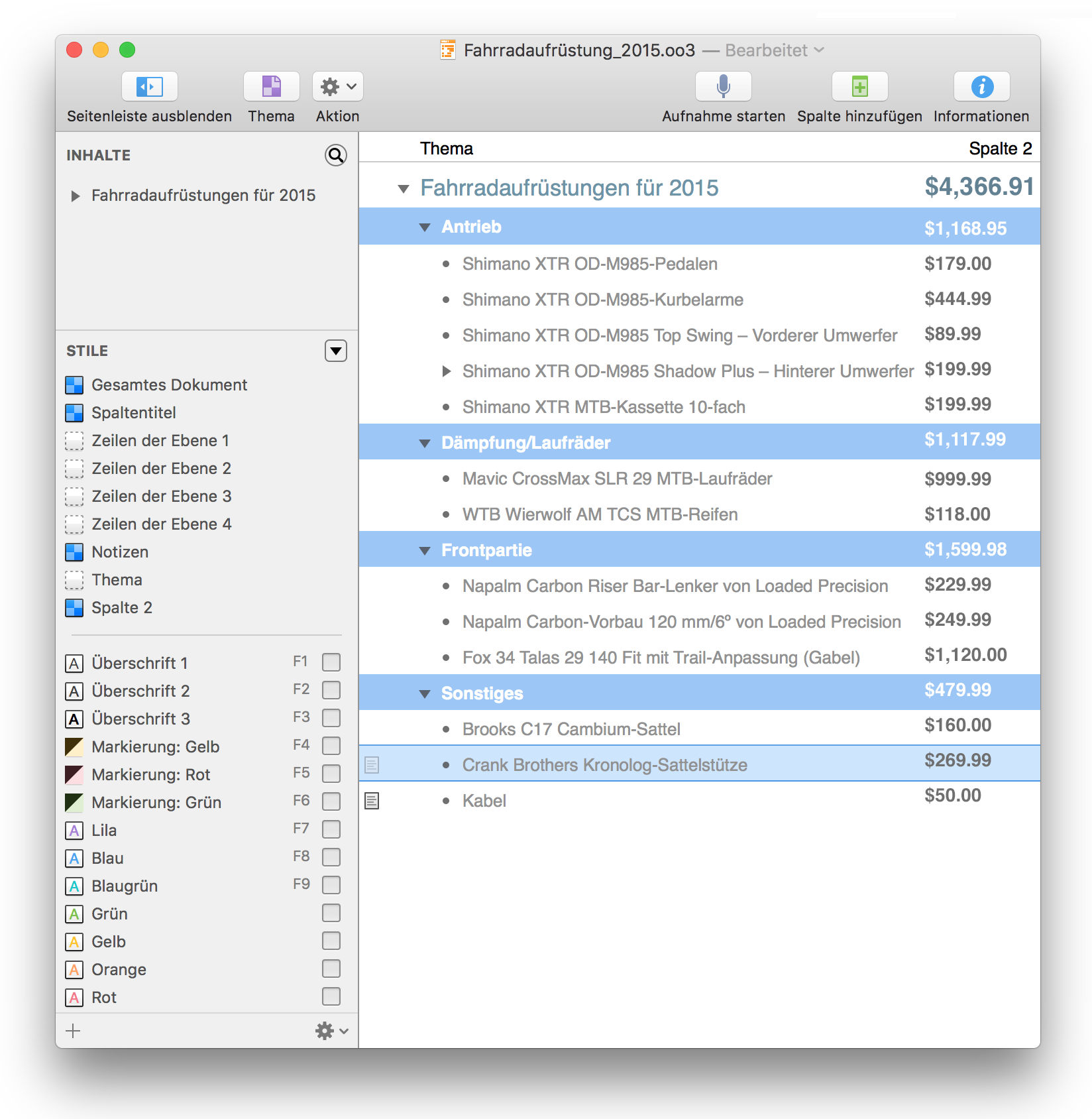The height and width of the screenshot is (1119, 1092).
Task: Select the Grün named style label
Action: tap(109, 914)
